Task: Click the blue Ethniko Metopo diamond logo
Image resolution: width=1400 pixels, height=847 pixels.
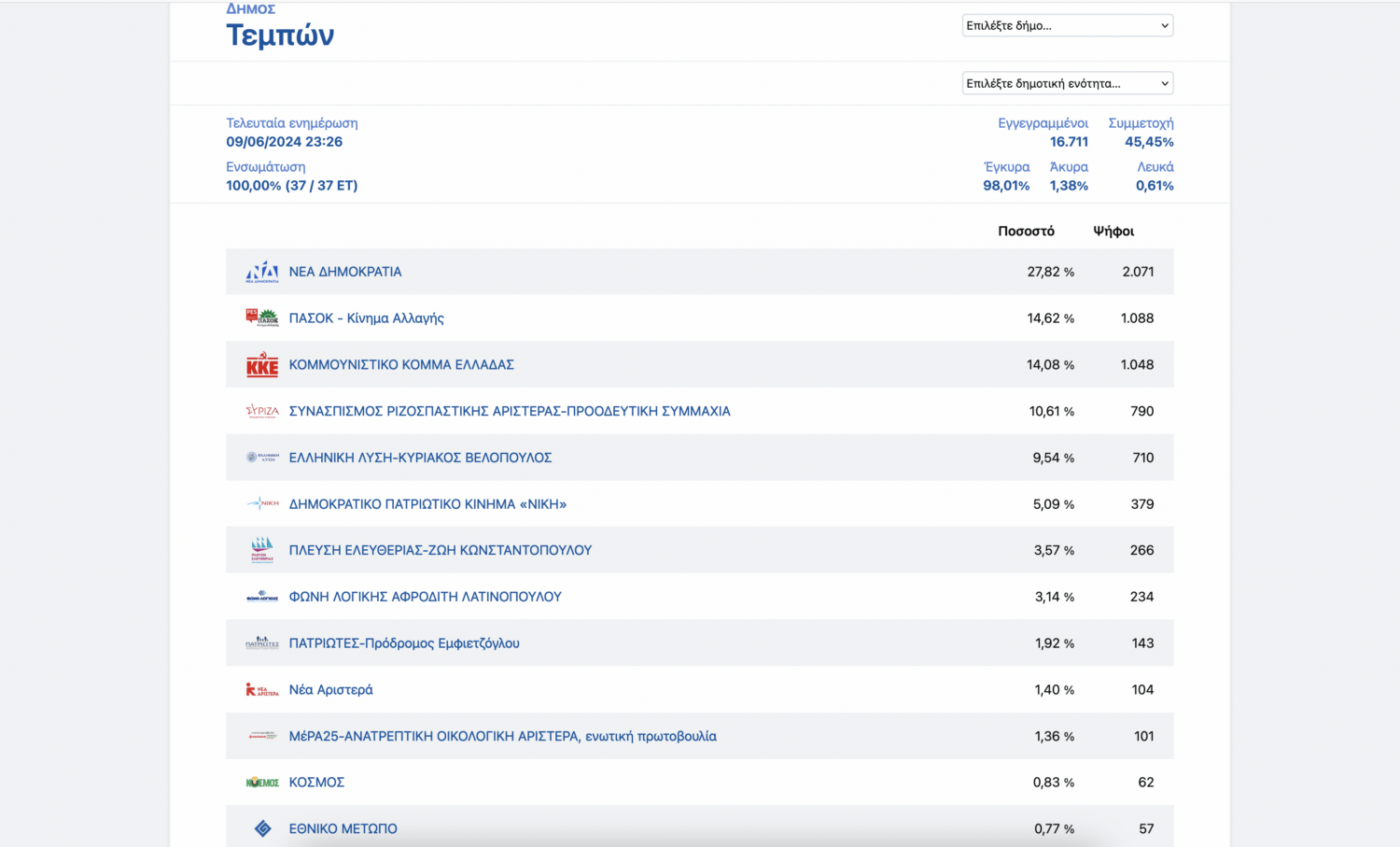Action: pyautogui.click(x=262, y=828)
